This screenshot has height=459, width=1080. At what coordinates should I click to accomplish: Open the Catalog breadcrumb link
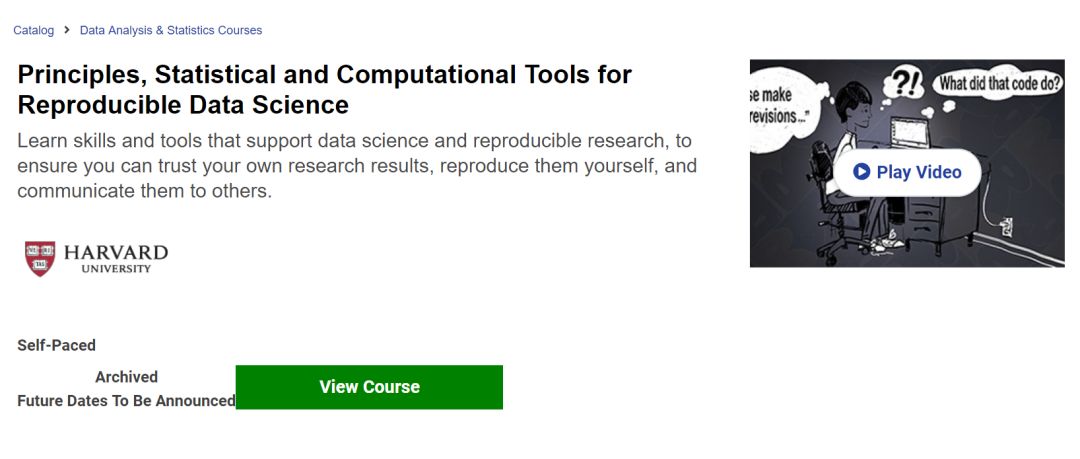point(33,30)
